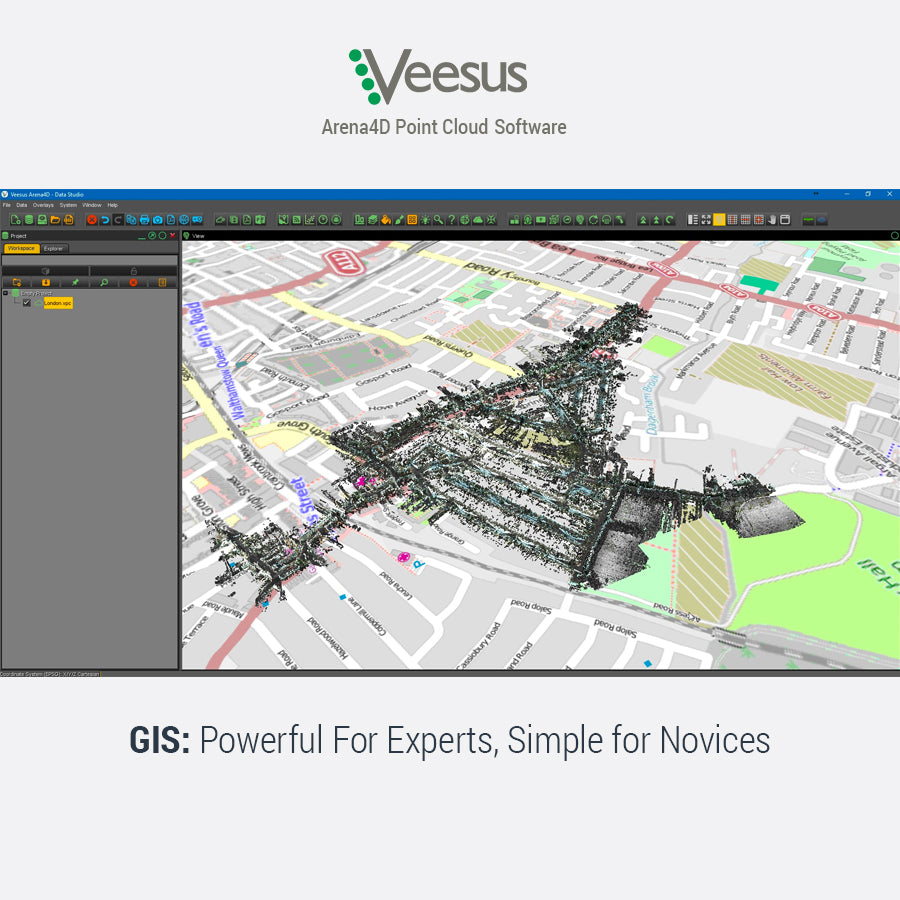Open the Help menu

tap(112, 205)
